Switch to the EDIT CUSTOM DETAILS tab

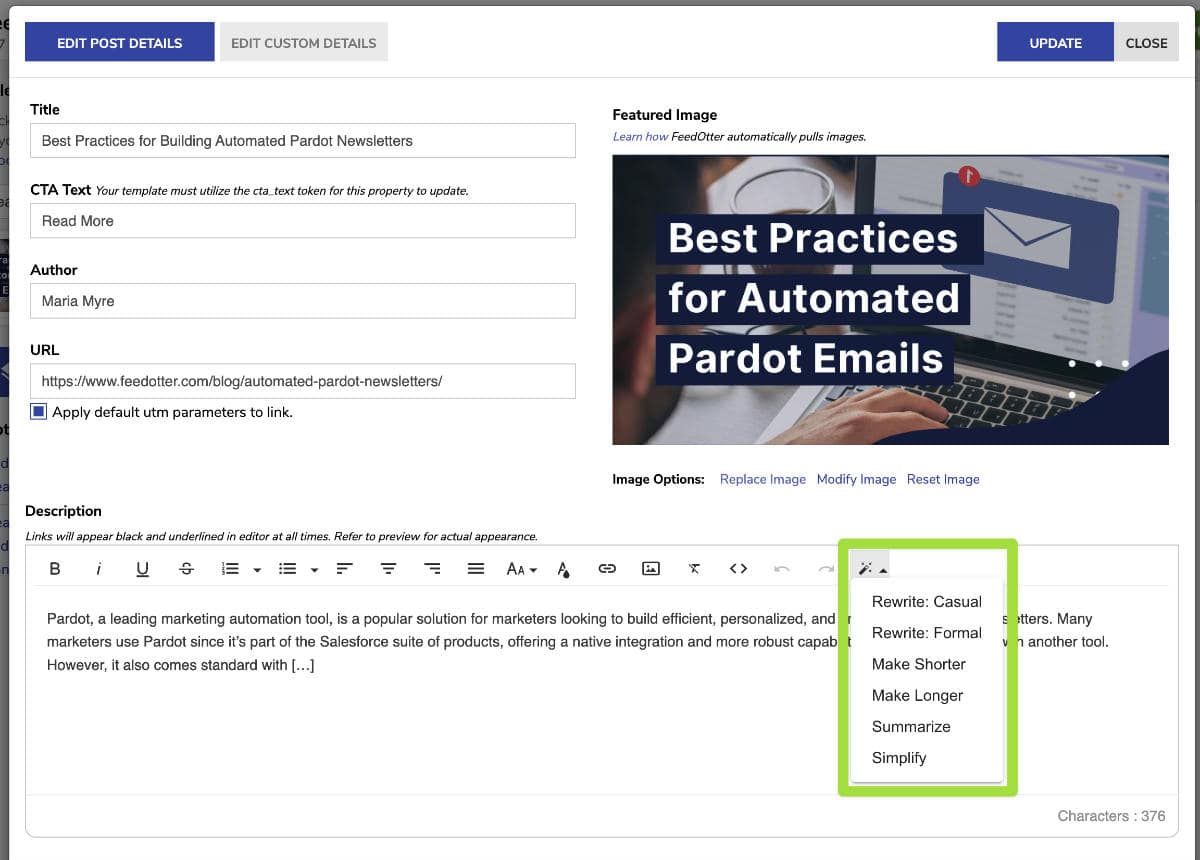[303, 42]
